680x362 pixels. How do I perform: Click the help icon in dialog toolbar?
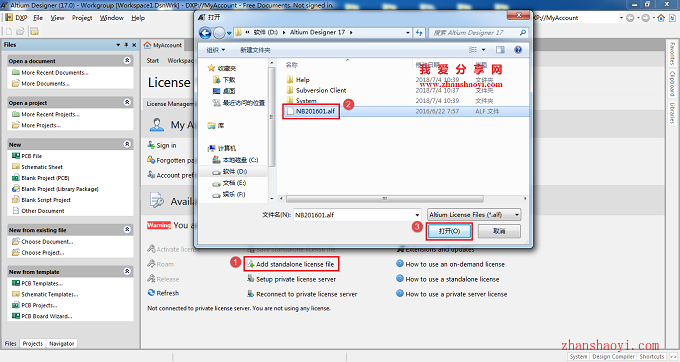coord(518,50)
